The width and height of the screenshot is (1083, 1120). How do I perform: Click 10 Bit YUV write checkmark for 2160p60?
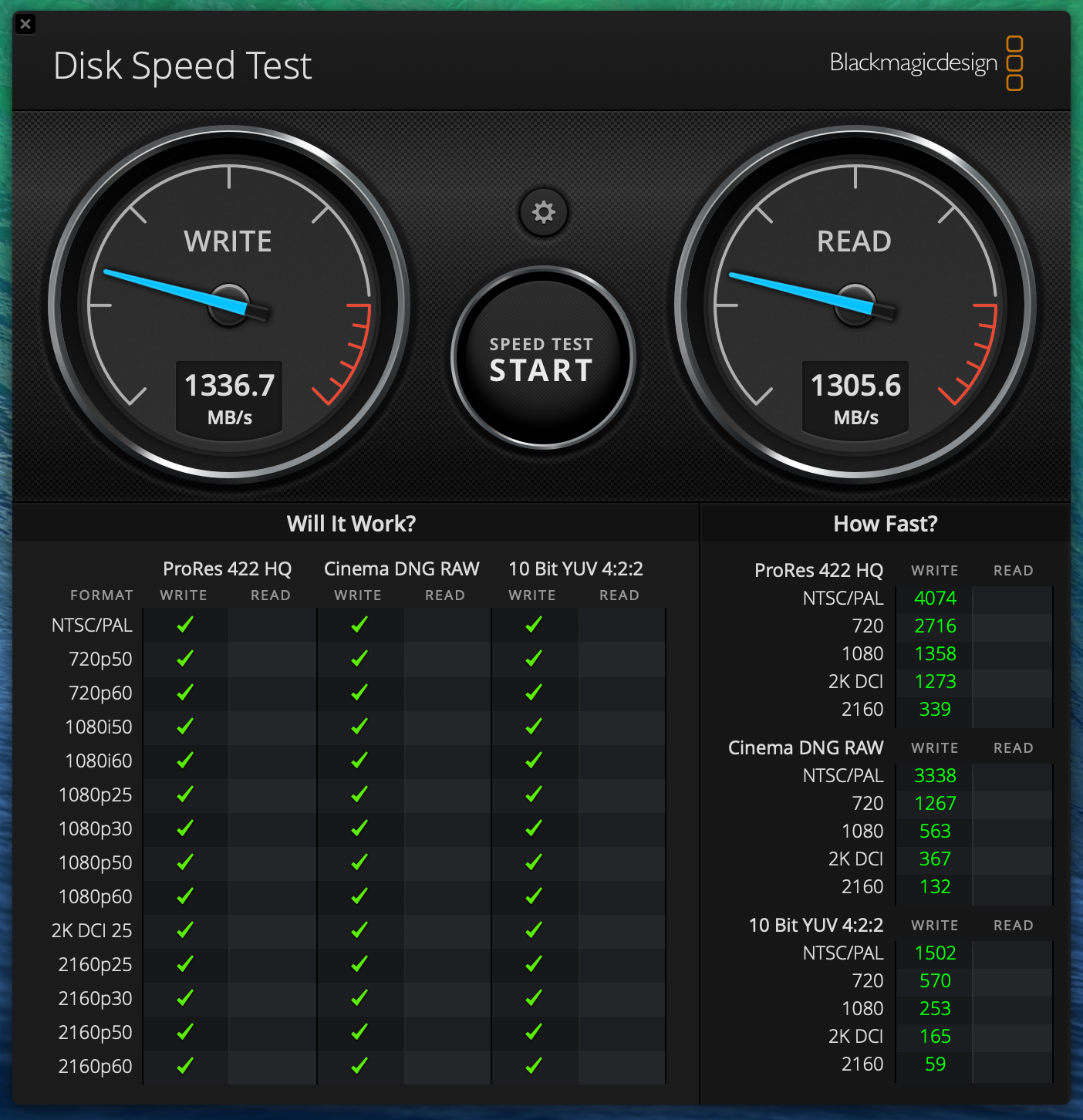click(x=534, y=1065)
